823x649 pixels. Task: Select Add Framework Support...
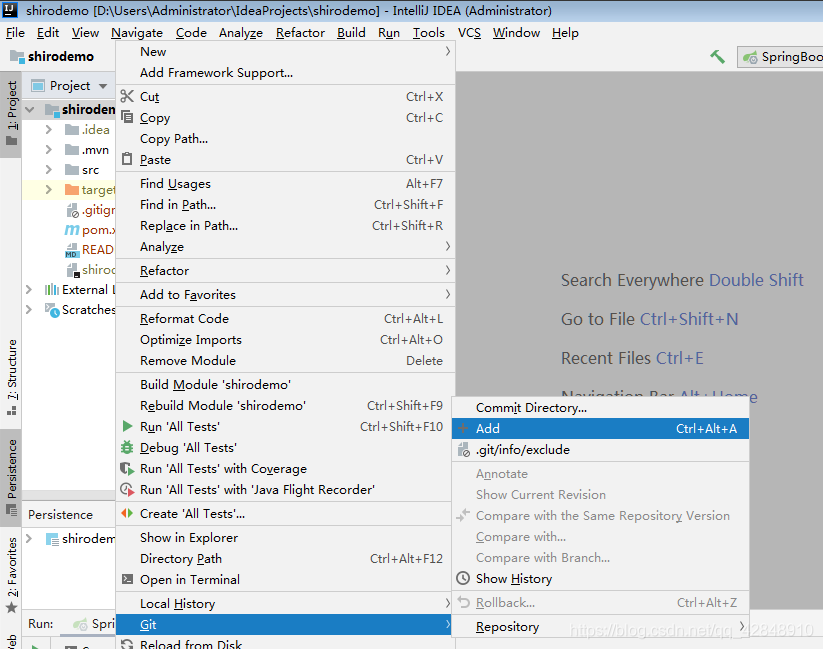pos(285,72)
